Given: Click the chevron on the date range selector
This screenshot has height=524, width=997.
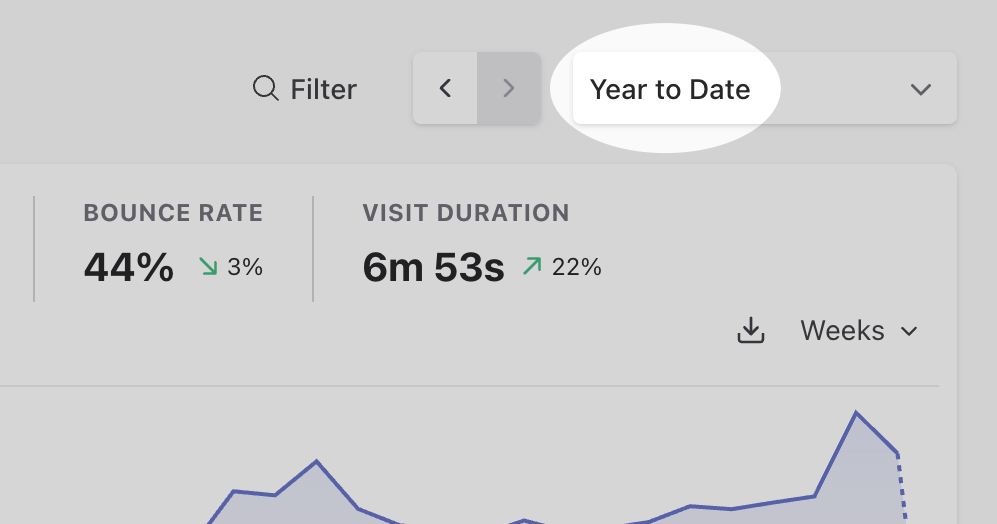Looking at the screenshot, I should tap(921, 90).
